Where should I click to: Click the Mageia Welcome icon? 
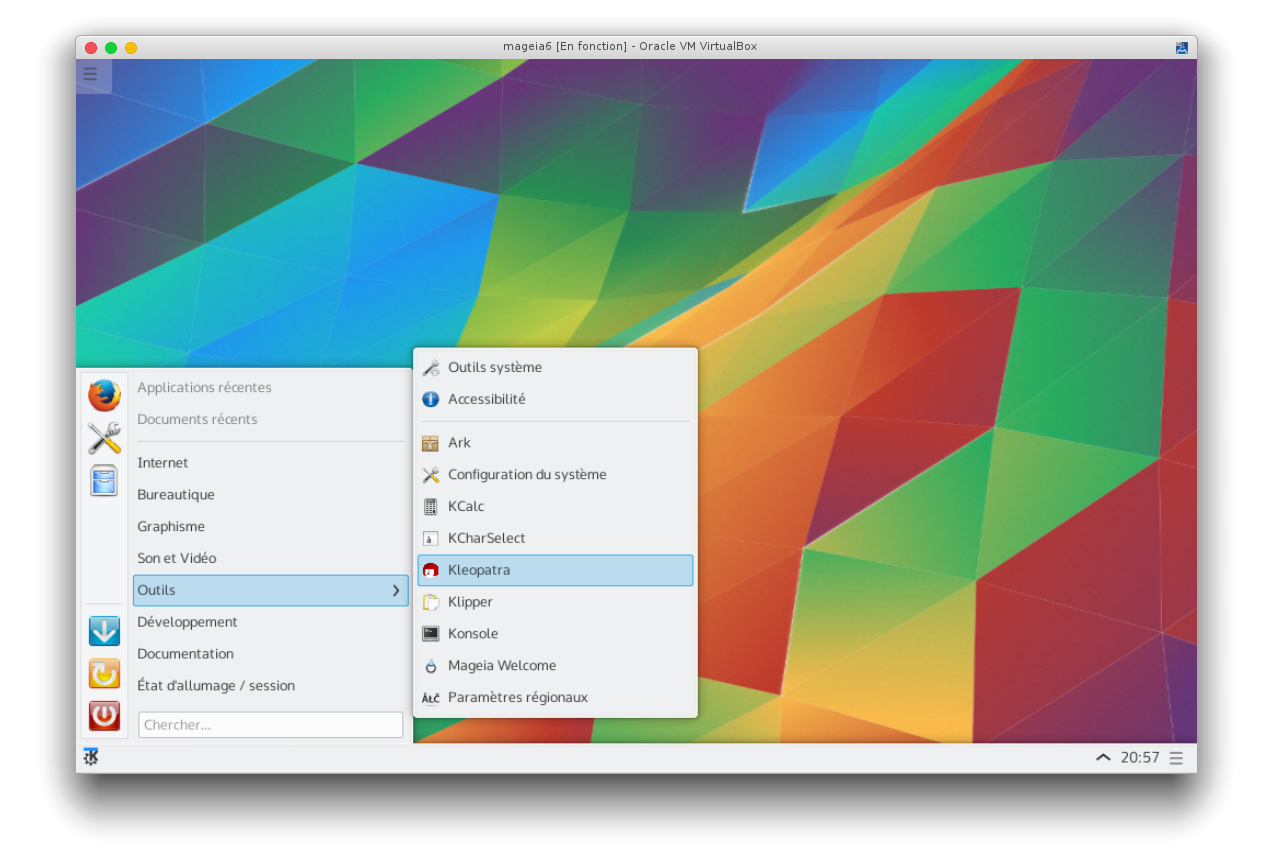tap(431, 666)
